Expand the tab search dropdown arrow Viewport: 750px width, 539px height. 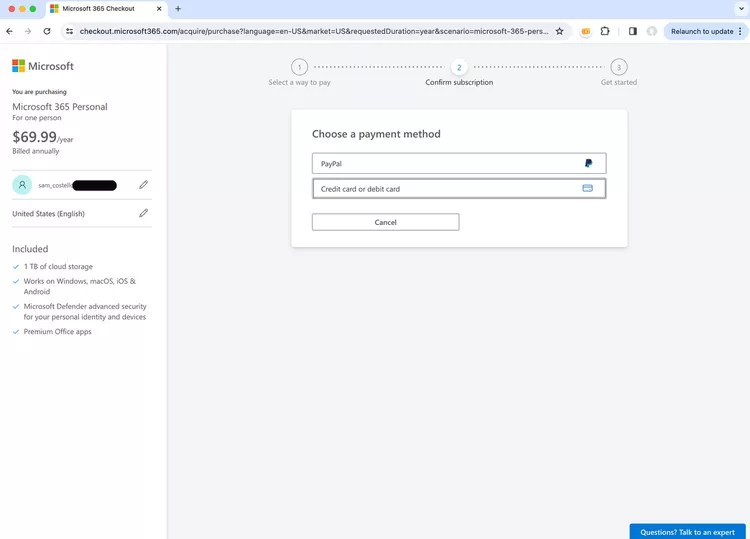(x=740, y=9)
